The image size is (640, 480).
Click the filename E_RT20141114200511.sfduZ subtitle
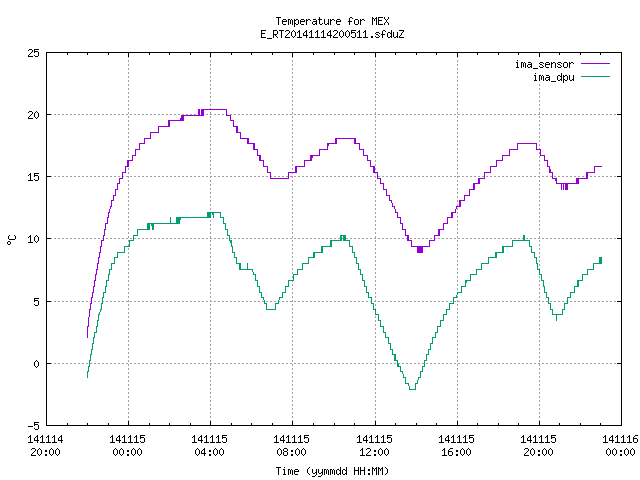tap(332, 34)
